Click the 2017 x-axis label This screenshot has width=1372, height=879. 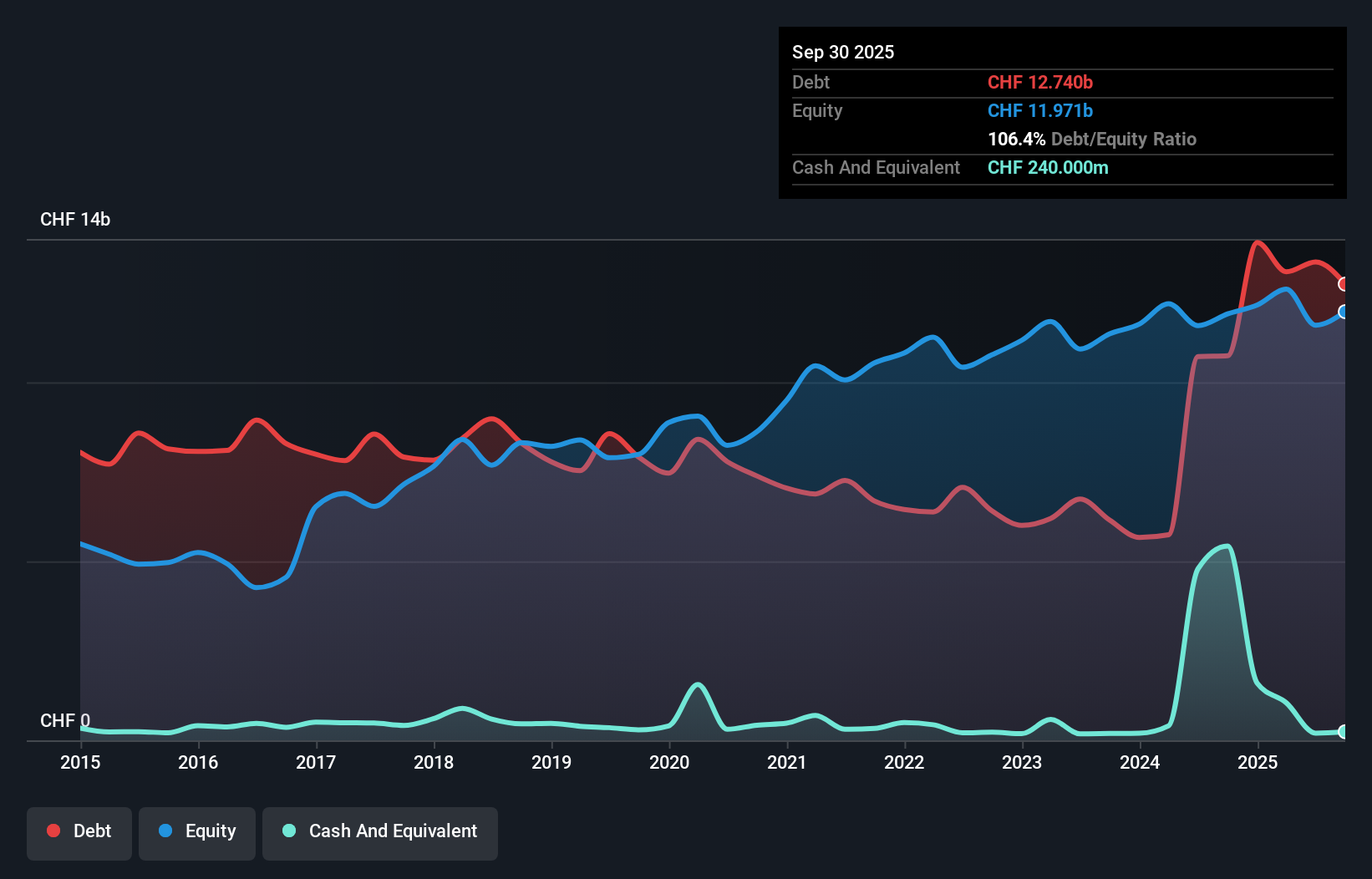316,762
